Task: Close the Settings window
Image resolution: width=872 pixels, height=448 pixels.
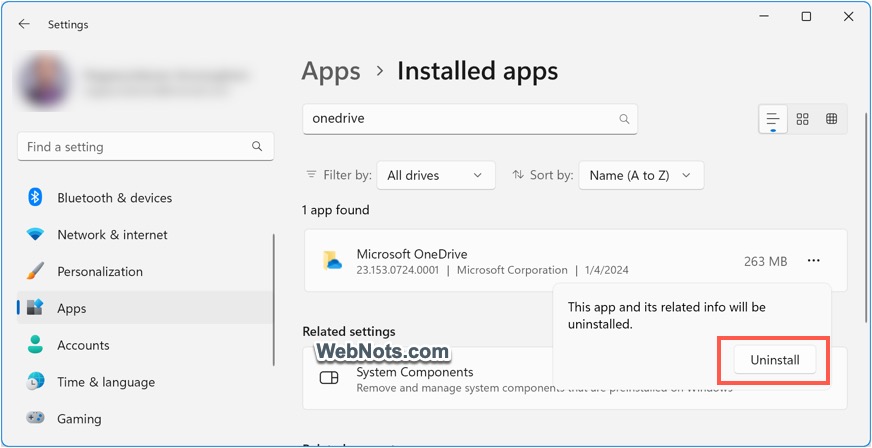Action: click(848, 17)
